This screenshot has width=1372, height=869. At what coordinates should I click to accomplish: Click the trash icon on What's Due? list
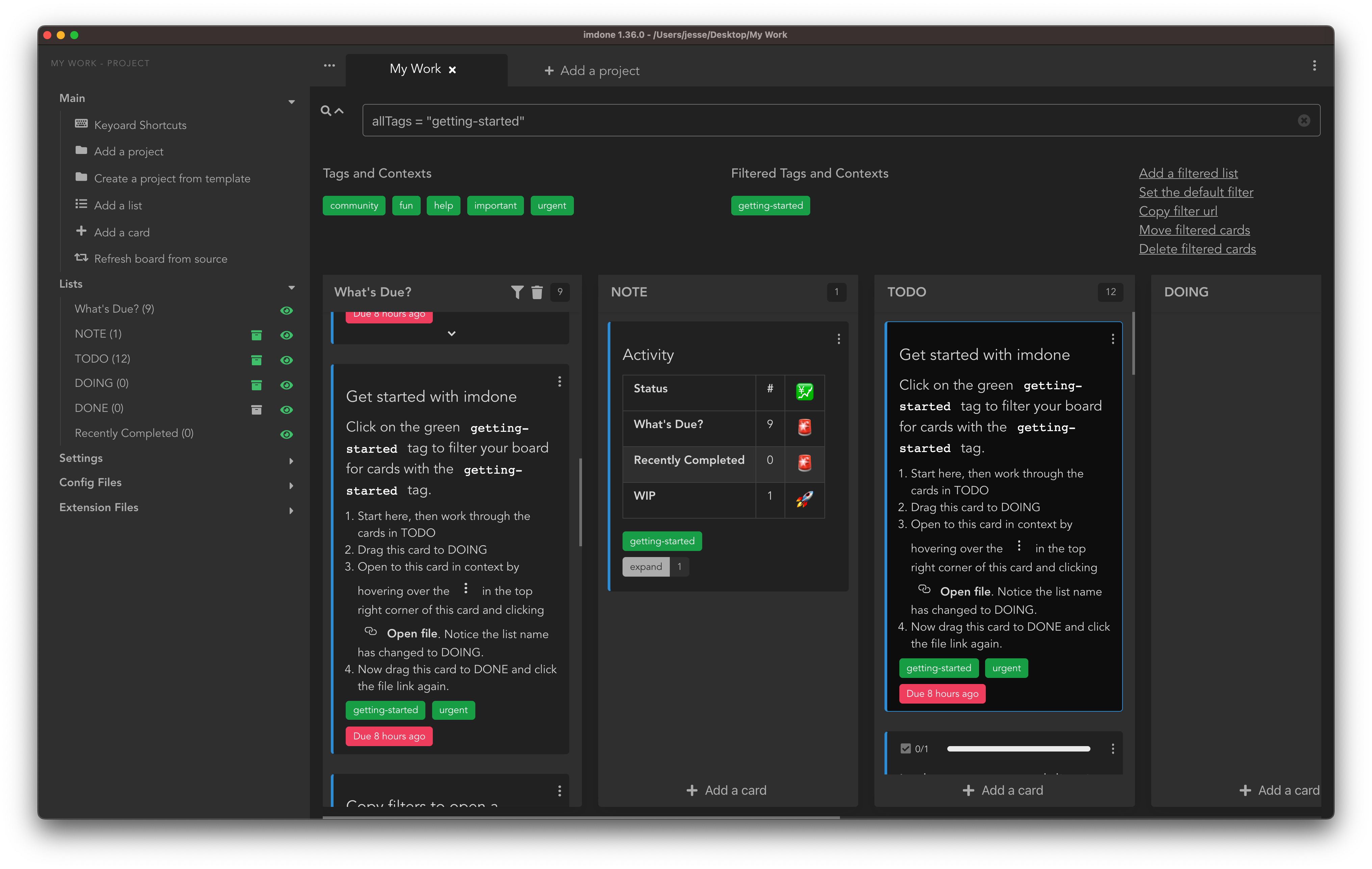pyautogui.click(x=537, y=292)
